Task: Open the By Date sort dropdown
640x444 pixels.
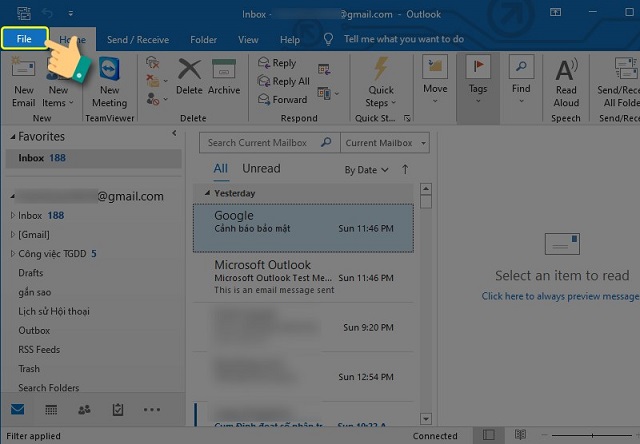Action: [x=367, y=170]
